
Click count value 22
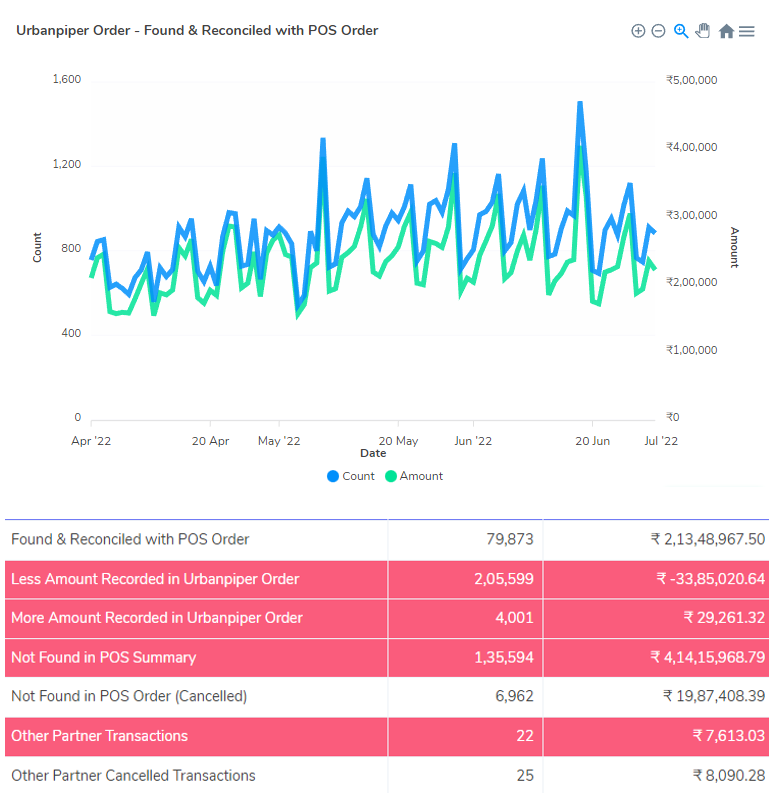click(x=525, y=736)
